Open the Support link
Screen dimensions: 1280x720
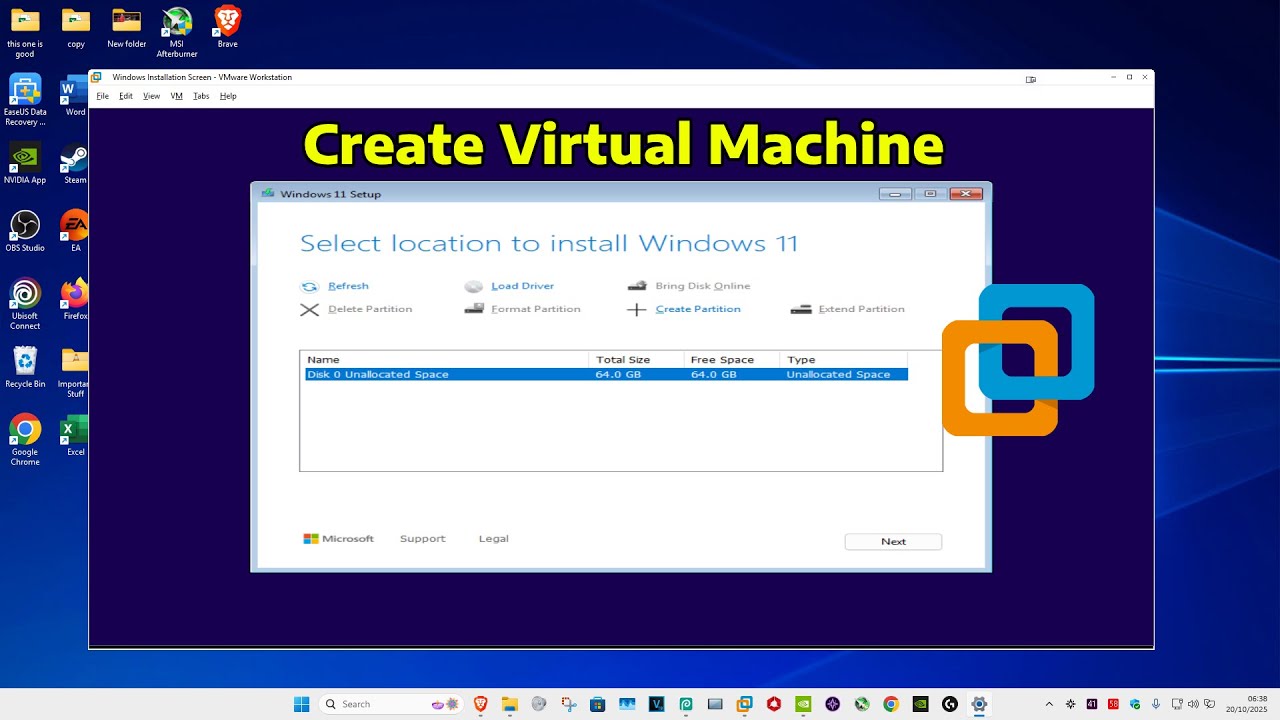coord(422,538)
